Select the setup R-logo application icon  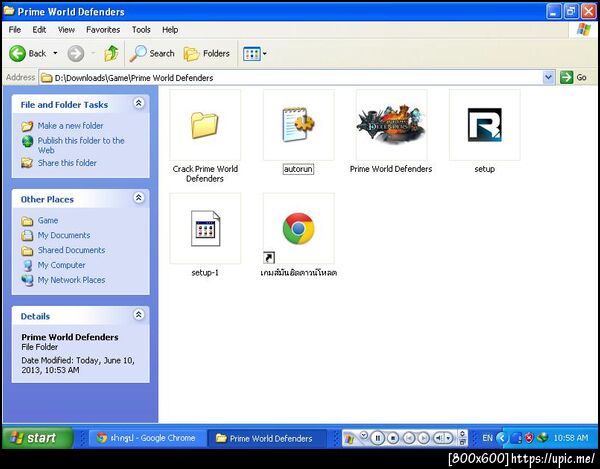pyautogui.click(x=484, y=125)
